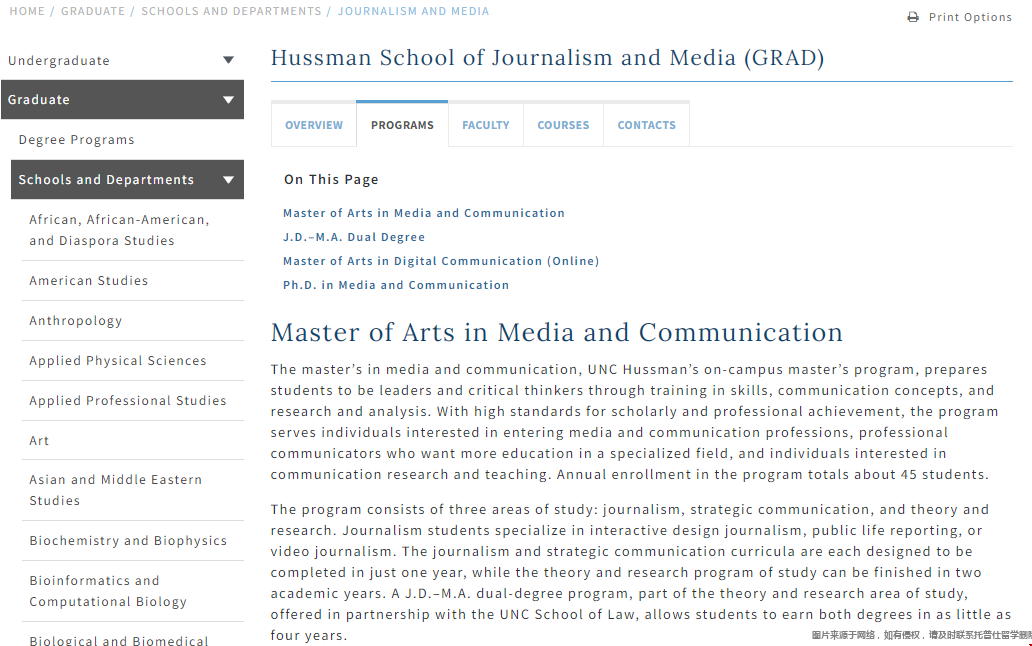Click the Schools and Departments breadcrumb
Screen dimensions: 1032x646
pos(231,11)
